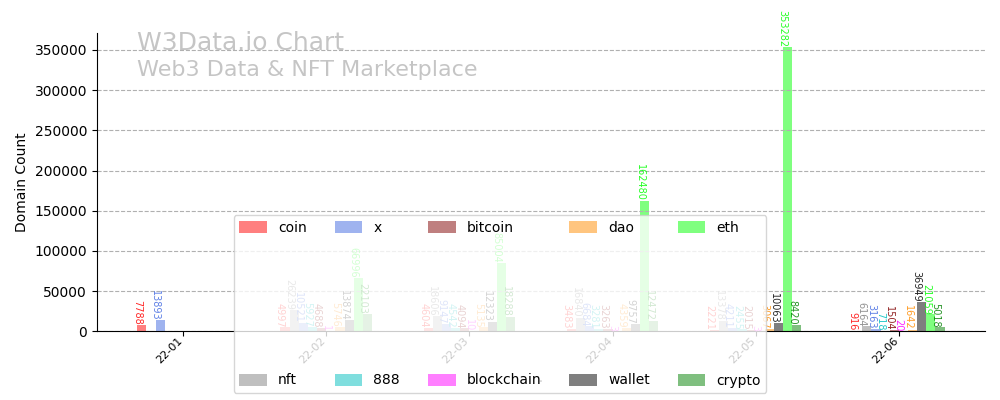Click the red coin legend swatch
Image resolution: width=1000 pixels, height=400 pixels.
pos(253,227)
